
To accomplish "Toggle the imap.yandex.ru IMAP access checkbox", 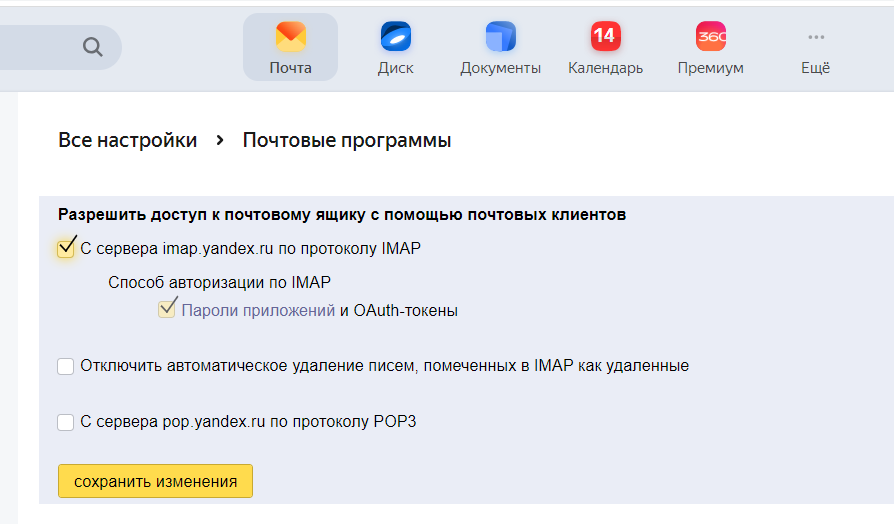I will point(66,249).
